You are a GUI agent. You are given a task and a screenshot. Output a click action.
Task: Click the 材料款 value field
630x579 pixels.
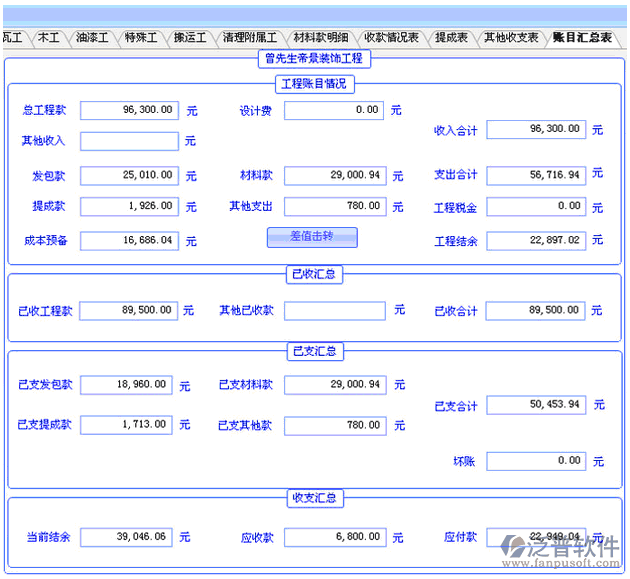[x=334, y=176]
